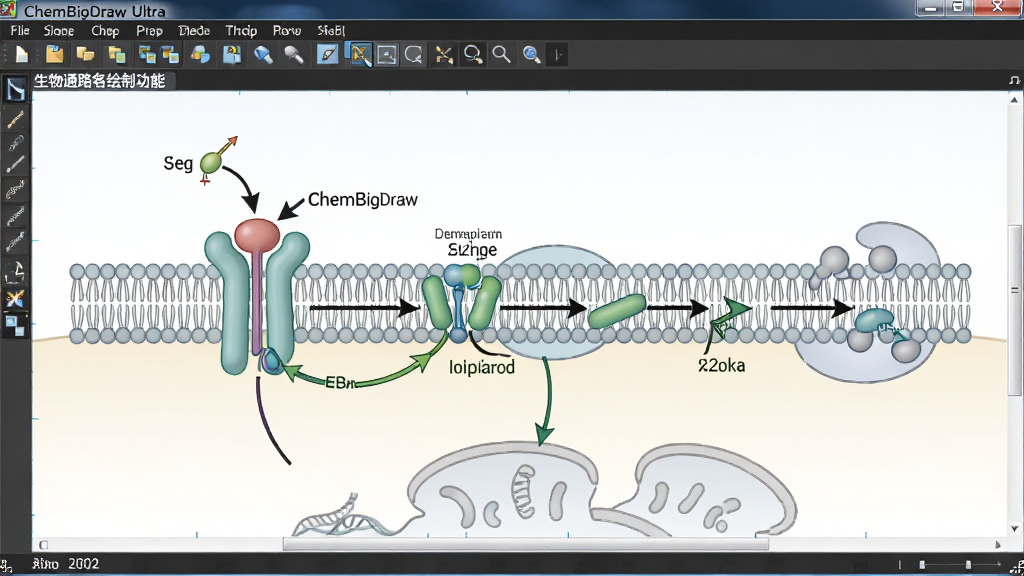The height and width of the screenshot is (576, 1024).
Task: Select the third chain tool in sidebar
Action: [x=15, y=242]
